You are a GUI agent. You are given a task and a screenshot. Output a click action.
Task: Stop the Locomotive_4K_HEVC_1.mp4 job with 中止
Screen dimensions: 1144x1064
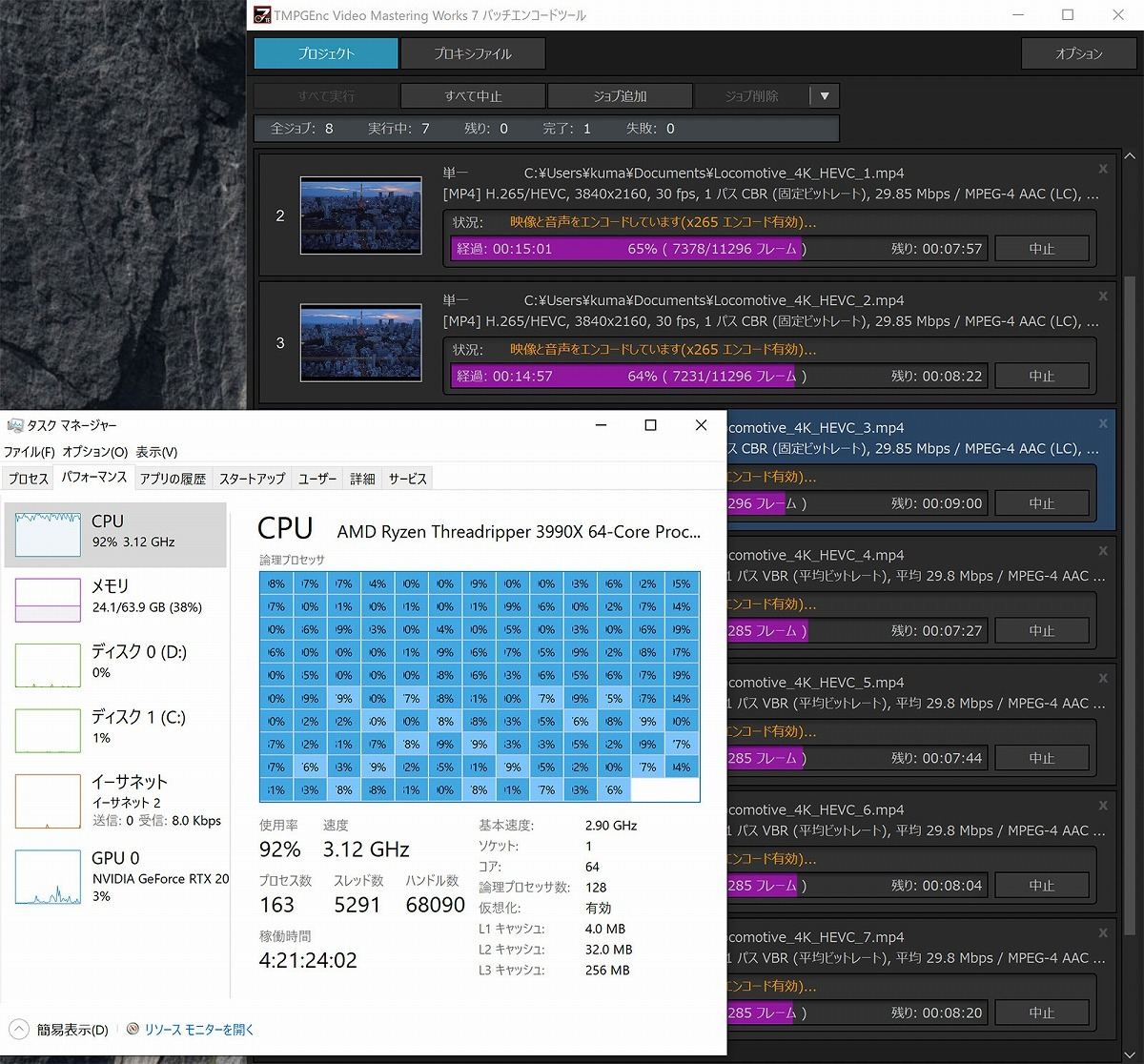1041,249
